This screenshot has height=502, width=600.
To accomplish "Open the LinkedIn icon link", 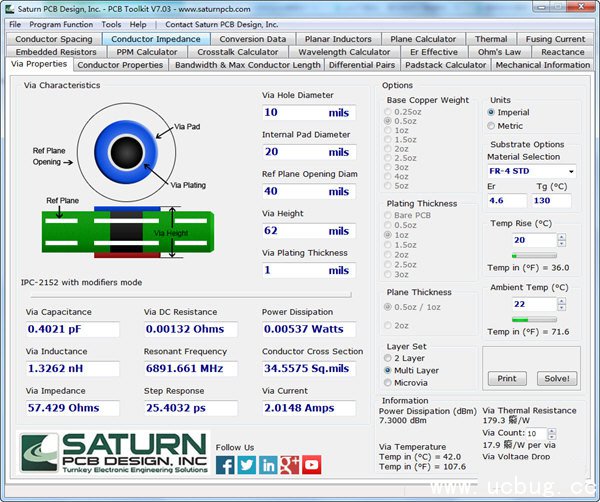I will 268,464.
